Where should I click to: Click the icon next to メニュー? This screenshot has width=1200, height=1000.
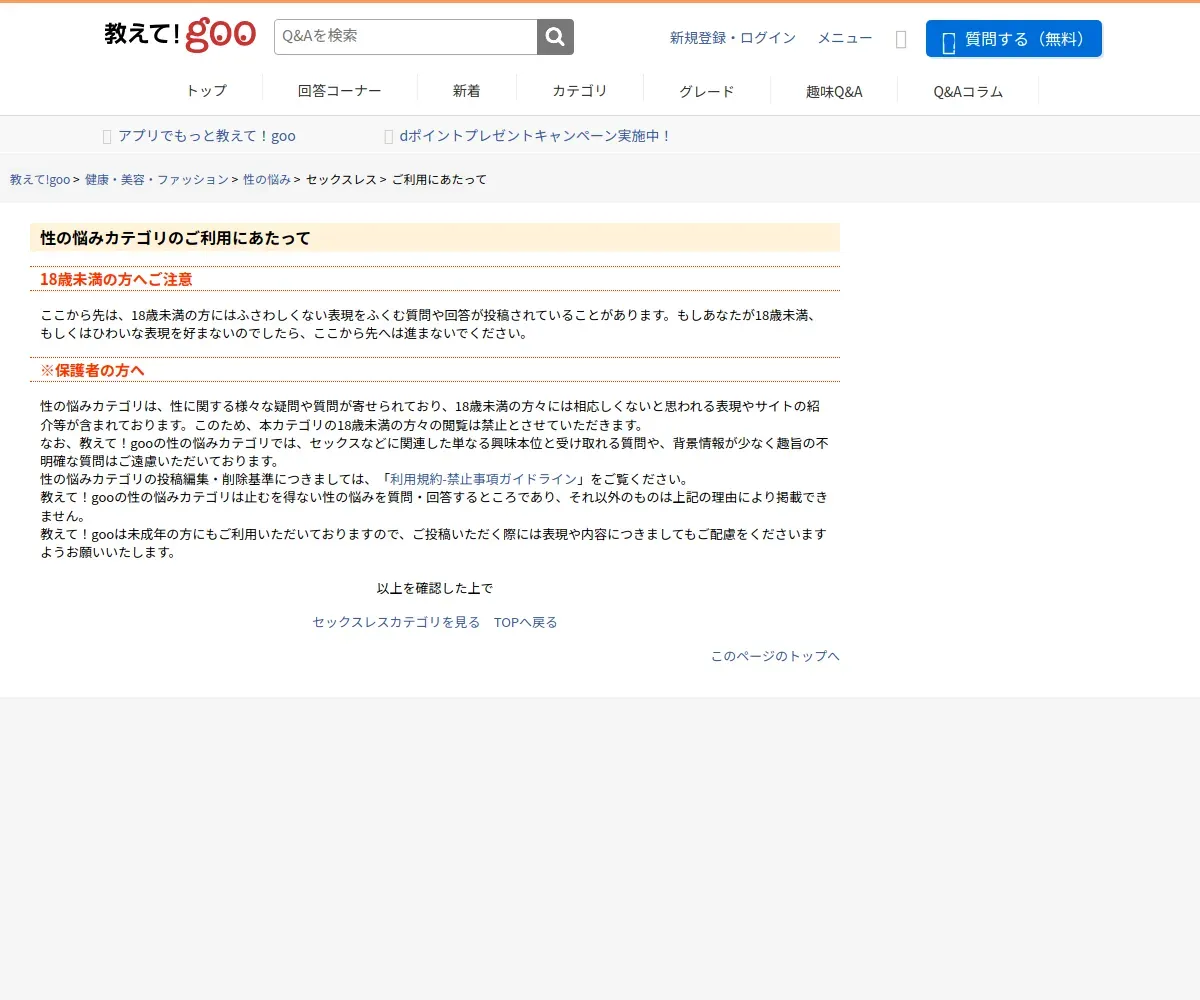901,39
